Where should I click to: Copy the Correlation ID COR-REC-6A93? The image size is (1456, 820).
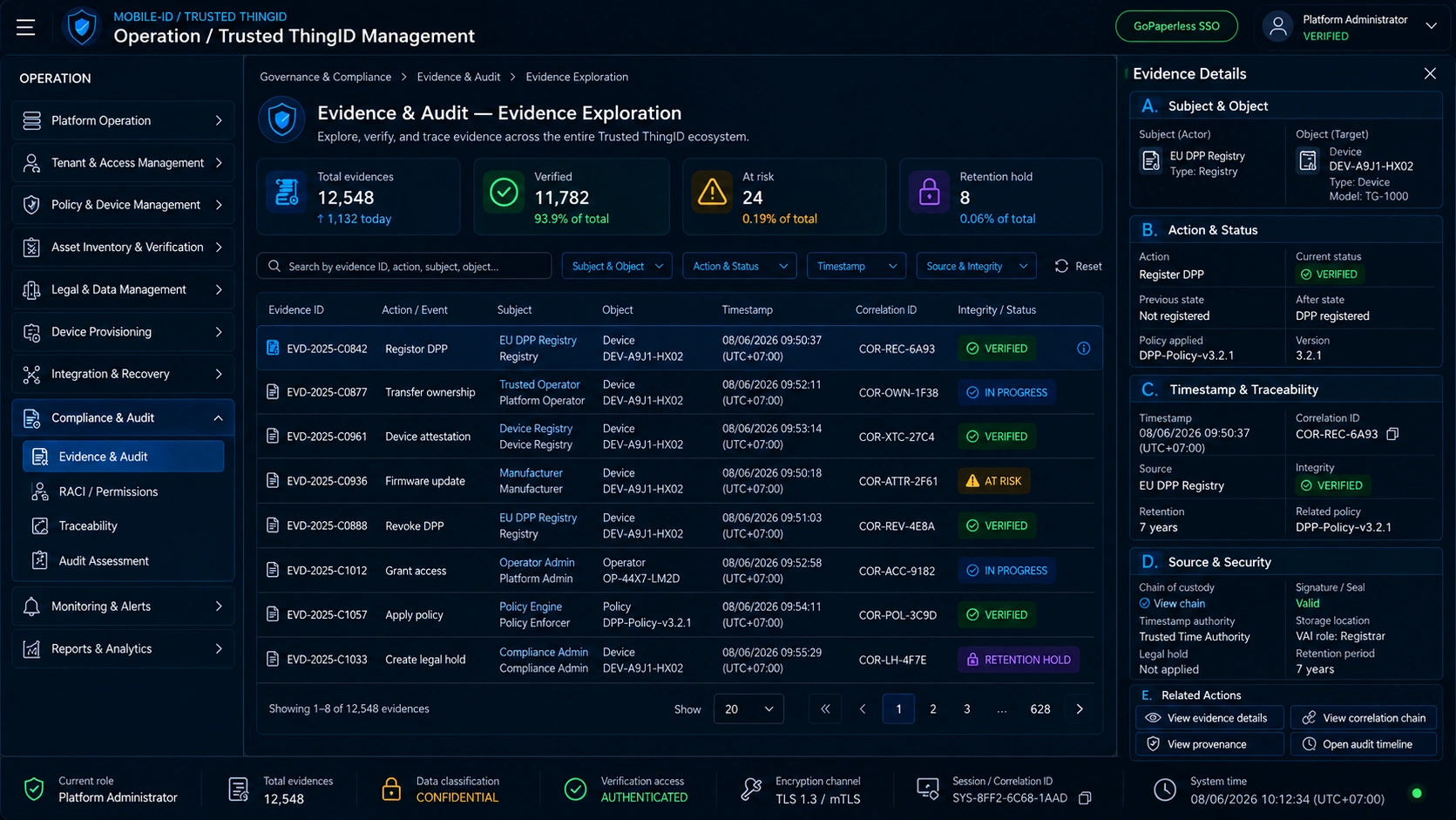[1392, 434]
